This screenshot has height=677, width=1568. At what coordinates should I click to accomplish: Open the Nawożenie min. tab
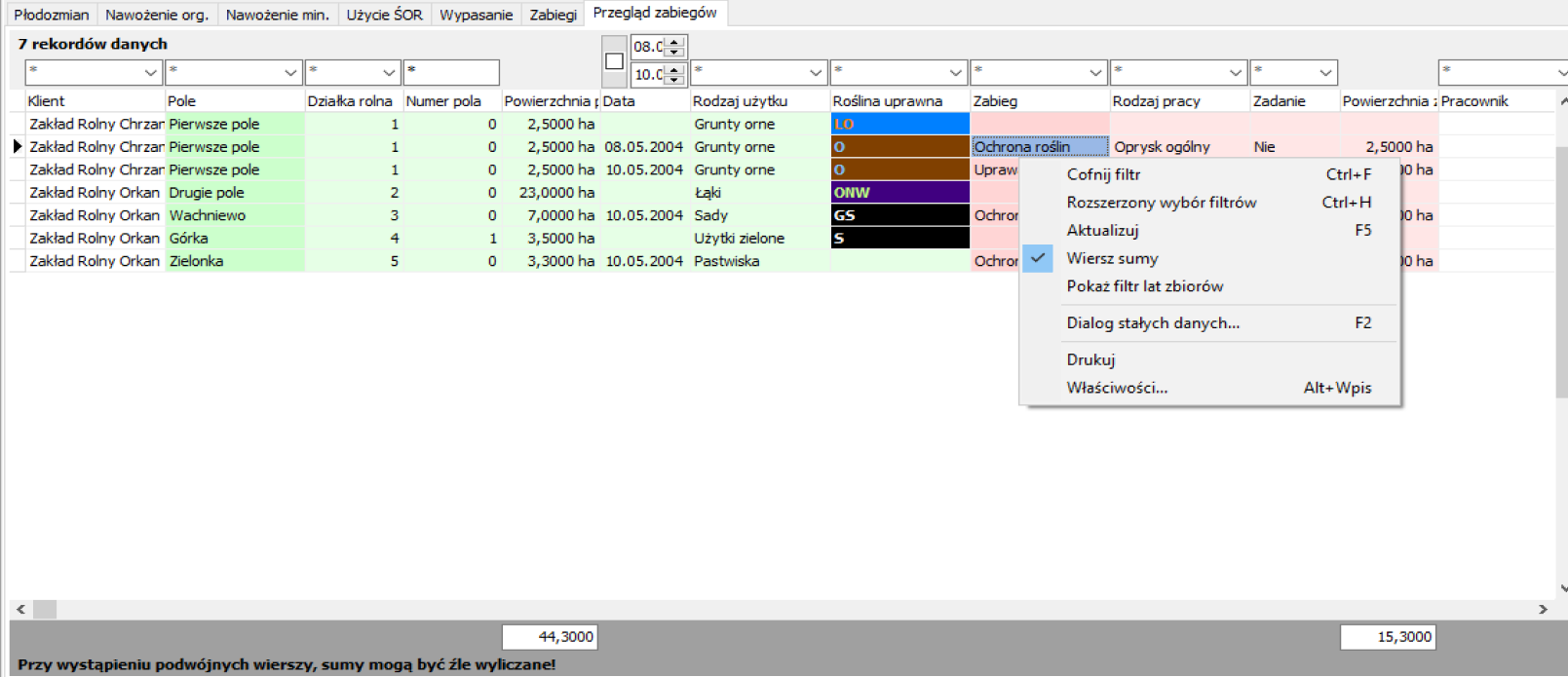point(278,15)
